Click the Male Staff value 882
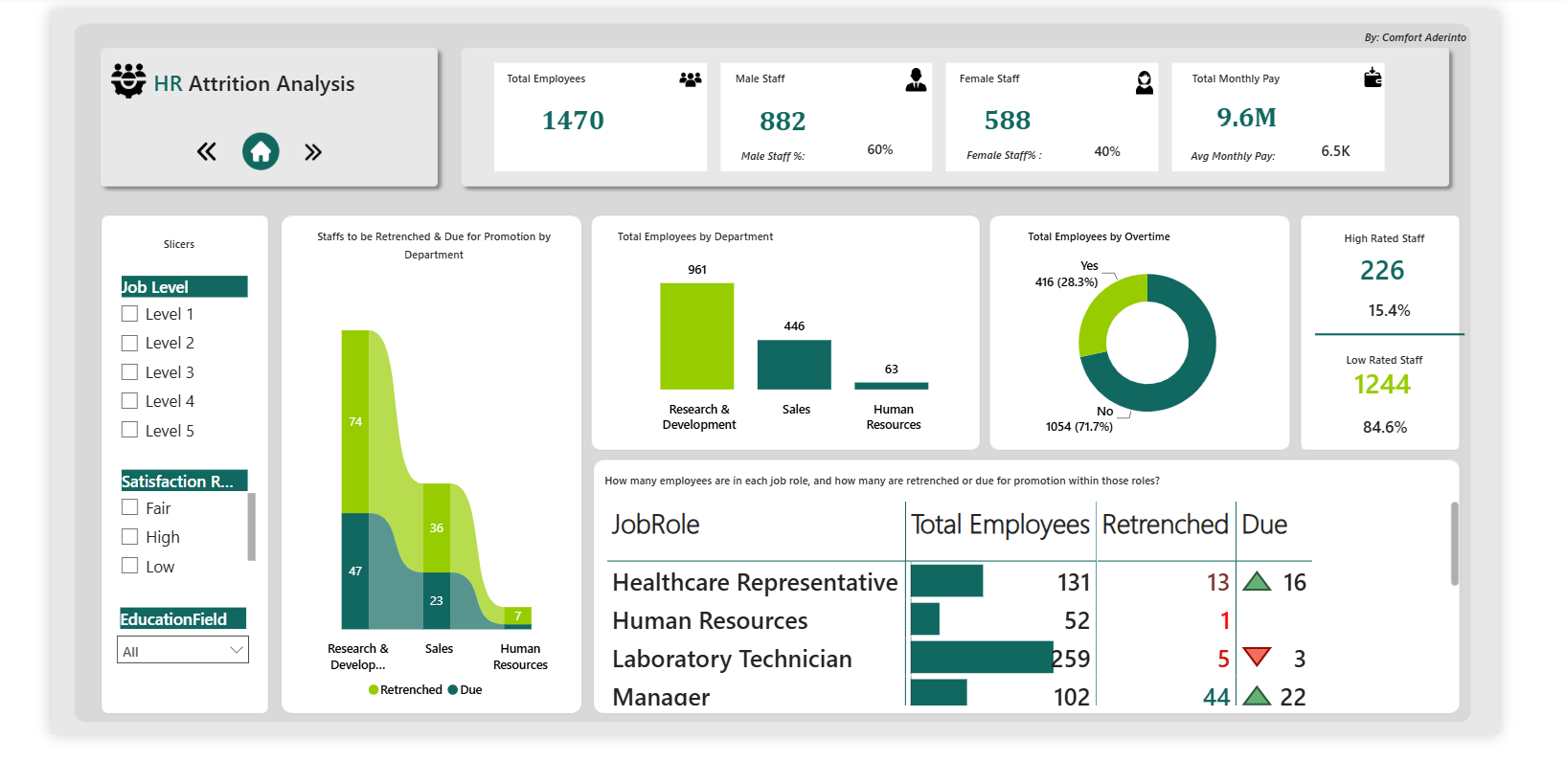The height and width of the screenshot is (784, 1566). 783,122
